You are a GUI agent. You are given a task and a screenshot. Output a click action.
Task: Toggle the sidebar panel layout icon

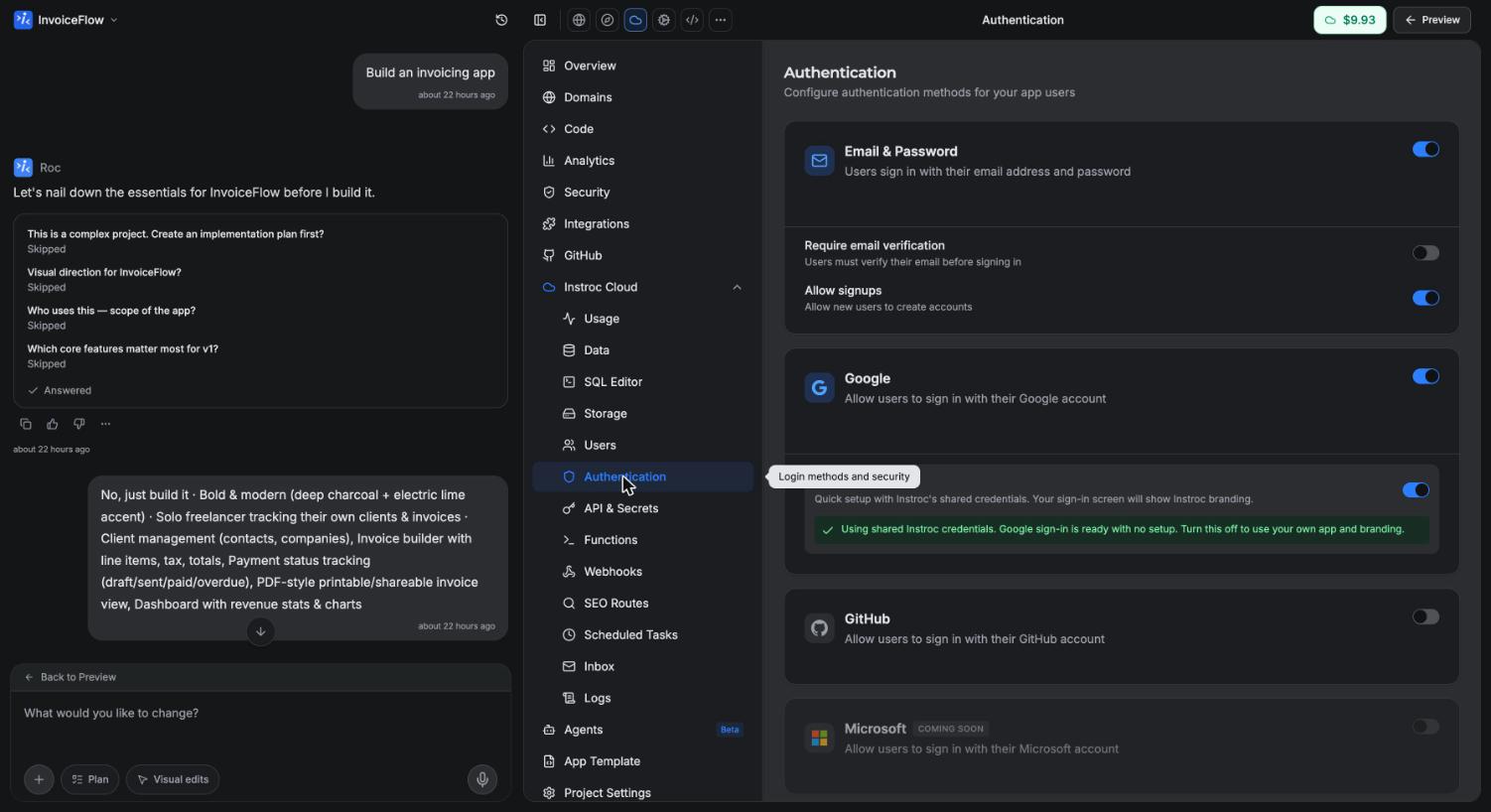pyautogui.click(x=540, y=20)
